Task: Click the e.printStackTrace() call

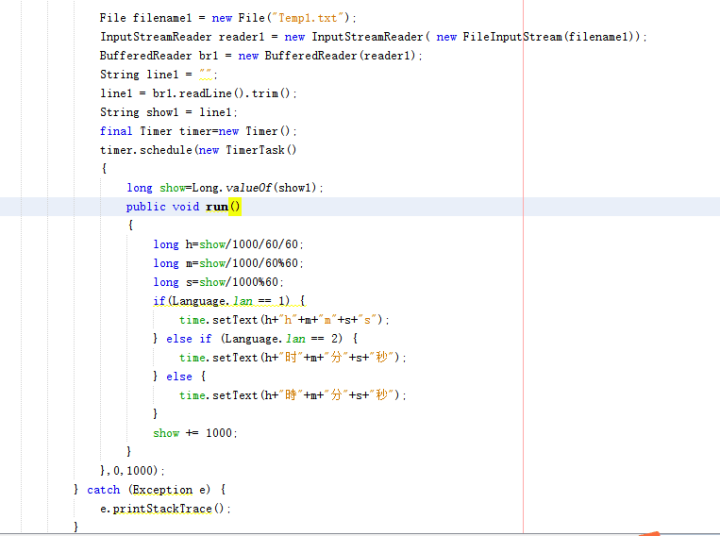Action: click(x=165, y=508)
